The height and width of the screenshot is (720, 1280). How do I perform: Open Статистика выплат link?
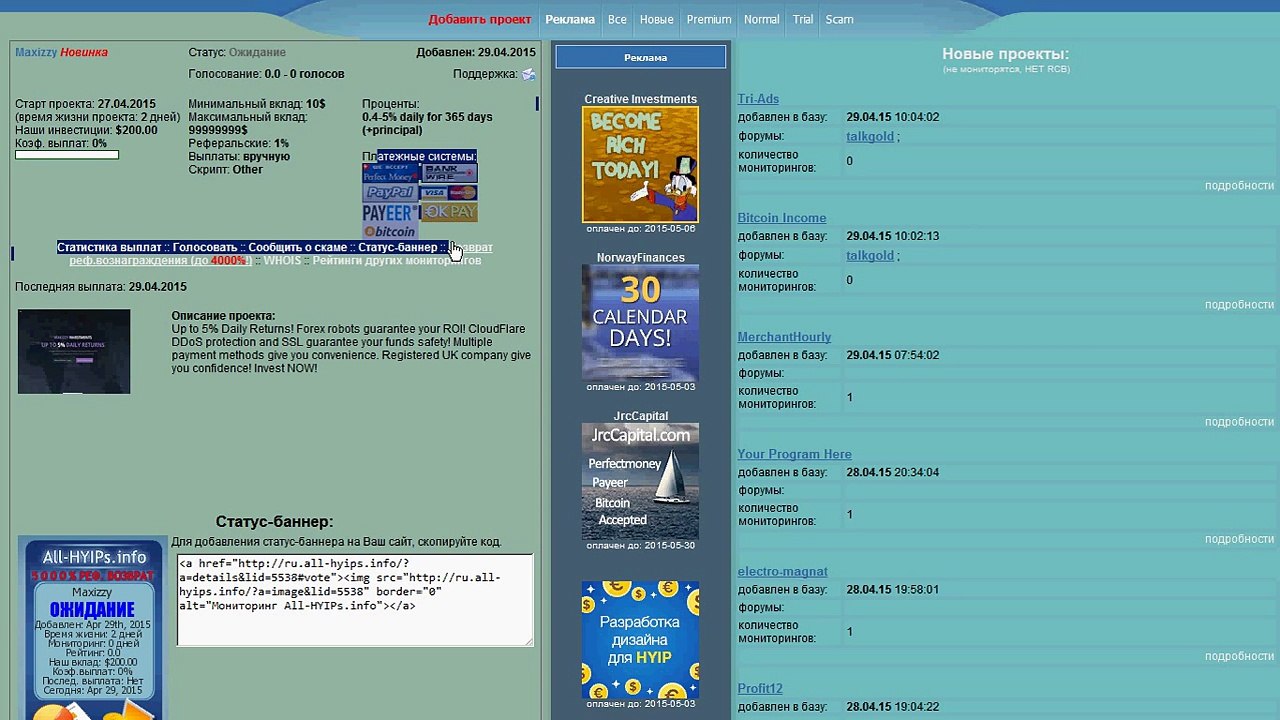coord(109,247)
